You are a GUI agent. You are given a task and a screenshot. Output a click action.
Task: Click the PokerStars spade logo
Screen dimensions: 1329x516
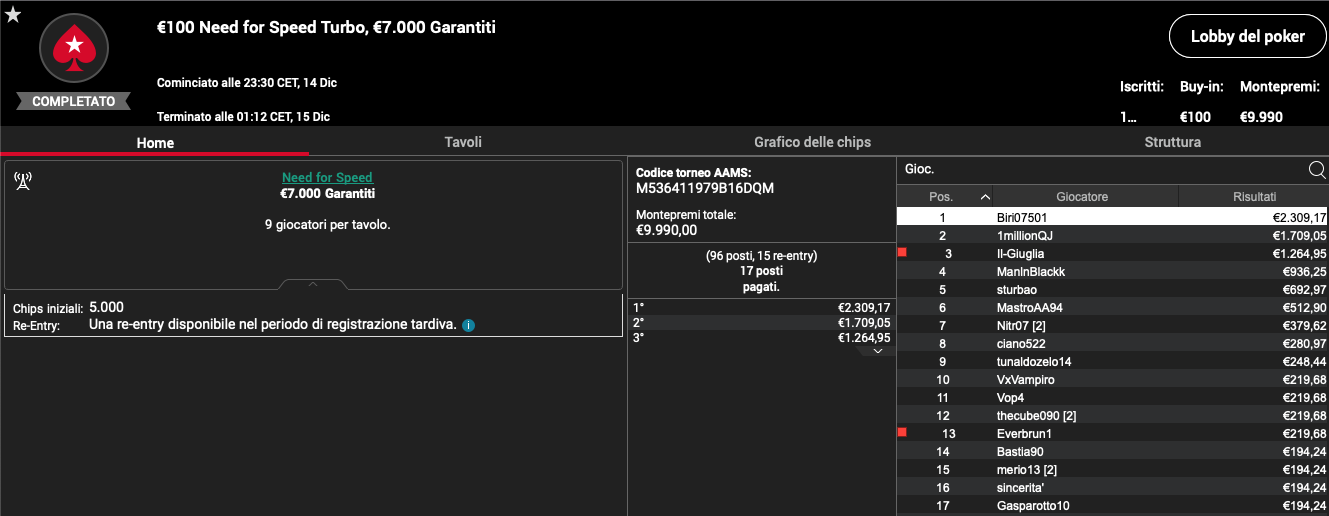tap(73, 48)
